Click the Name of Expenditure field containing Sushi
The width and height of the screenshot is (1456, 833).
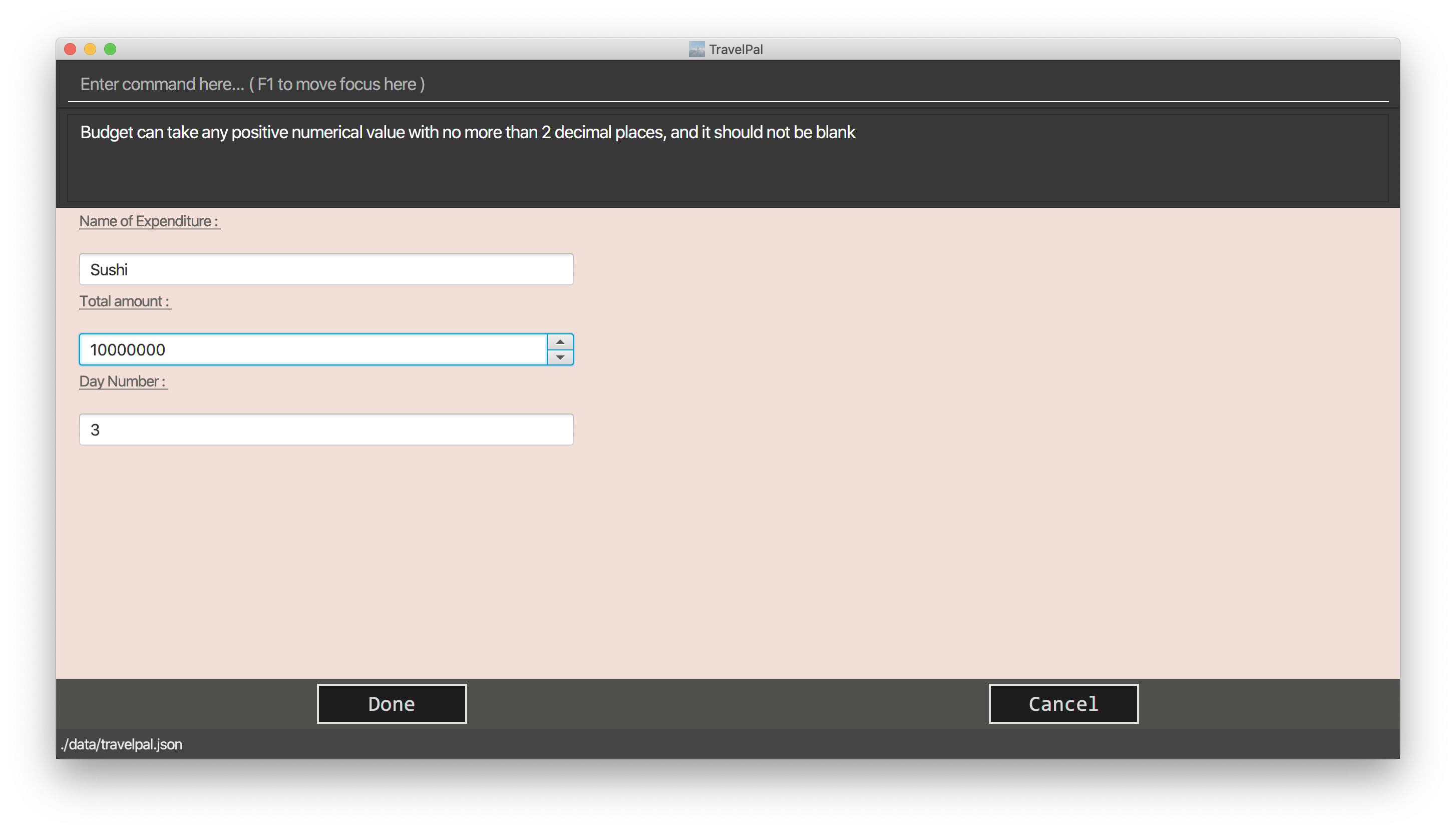326,269
